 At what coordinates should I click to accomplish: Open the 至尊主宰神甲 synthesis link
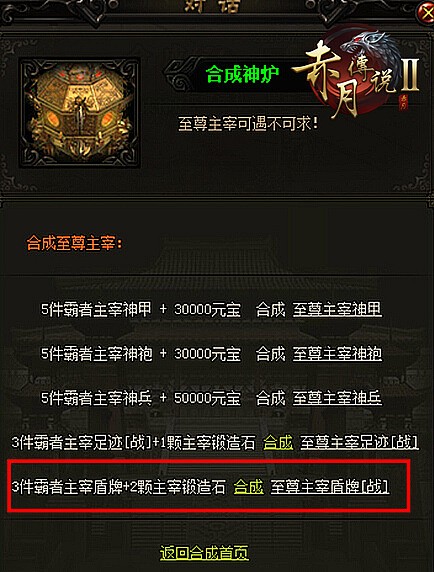coord(337,309)
